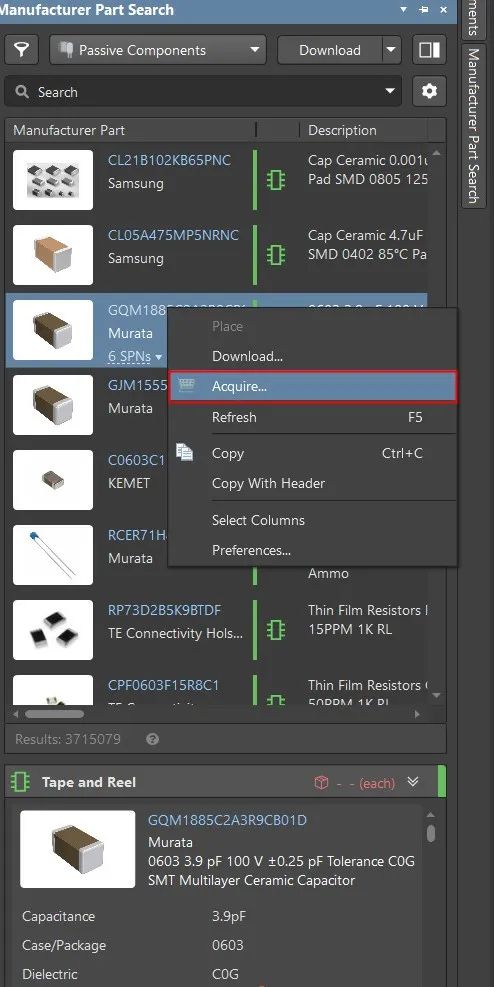This screenshot has height=987, width=494.
Task: Click large capacitor image in details pane
Action: 77,849
